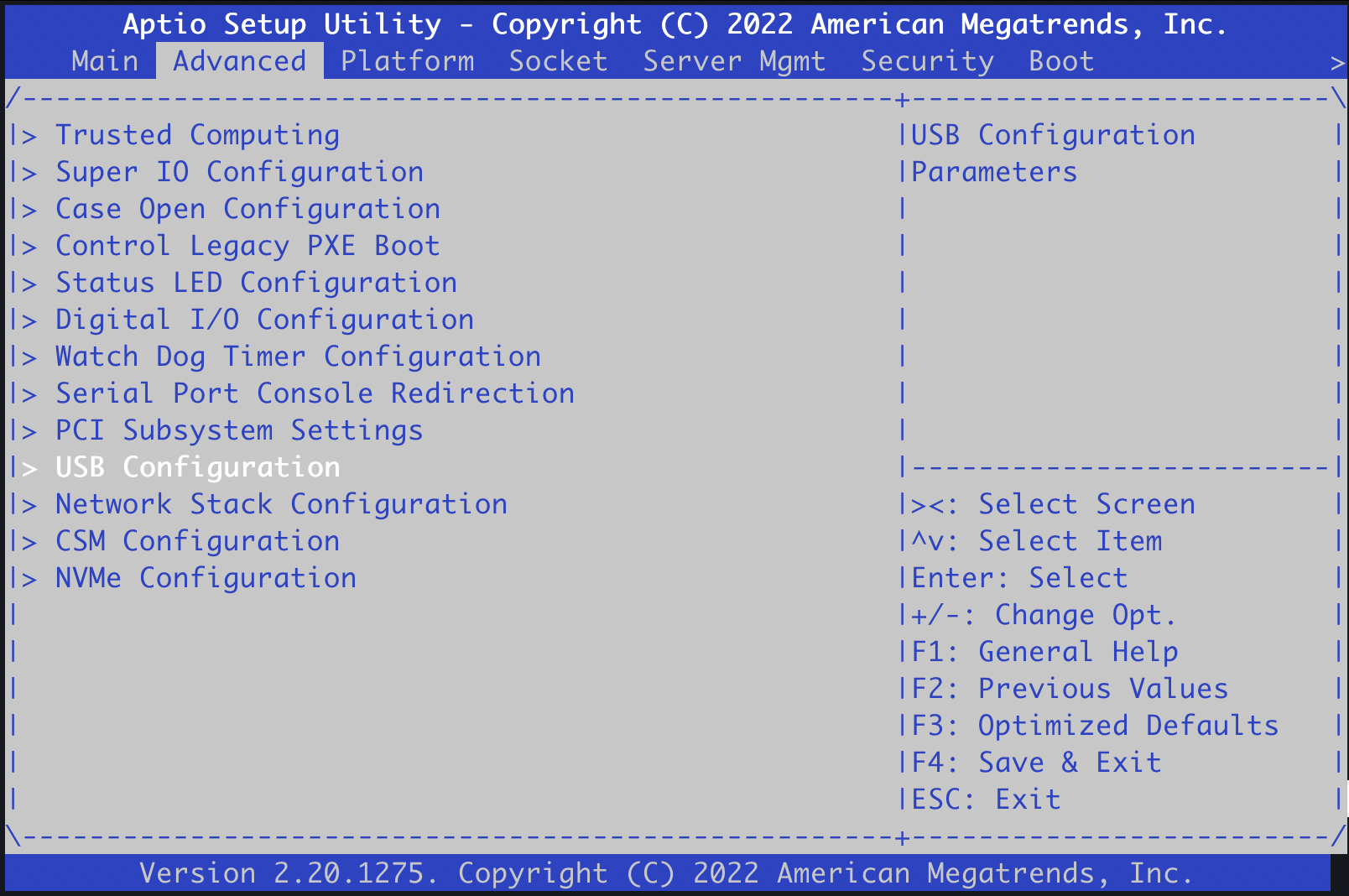
Task: Go to the Socket tab
Action: 558,61
